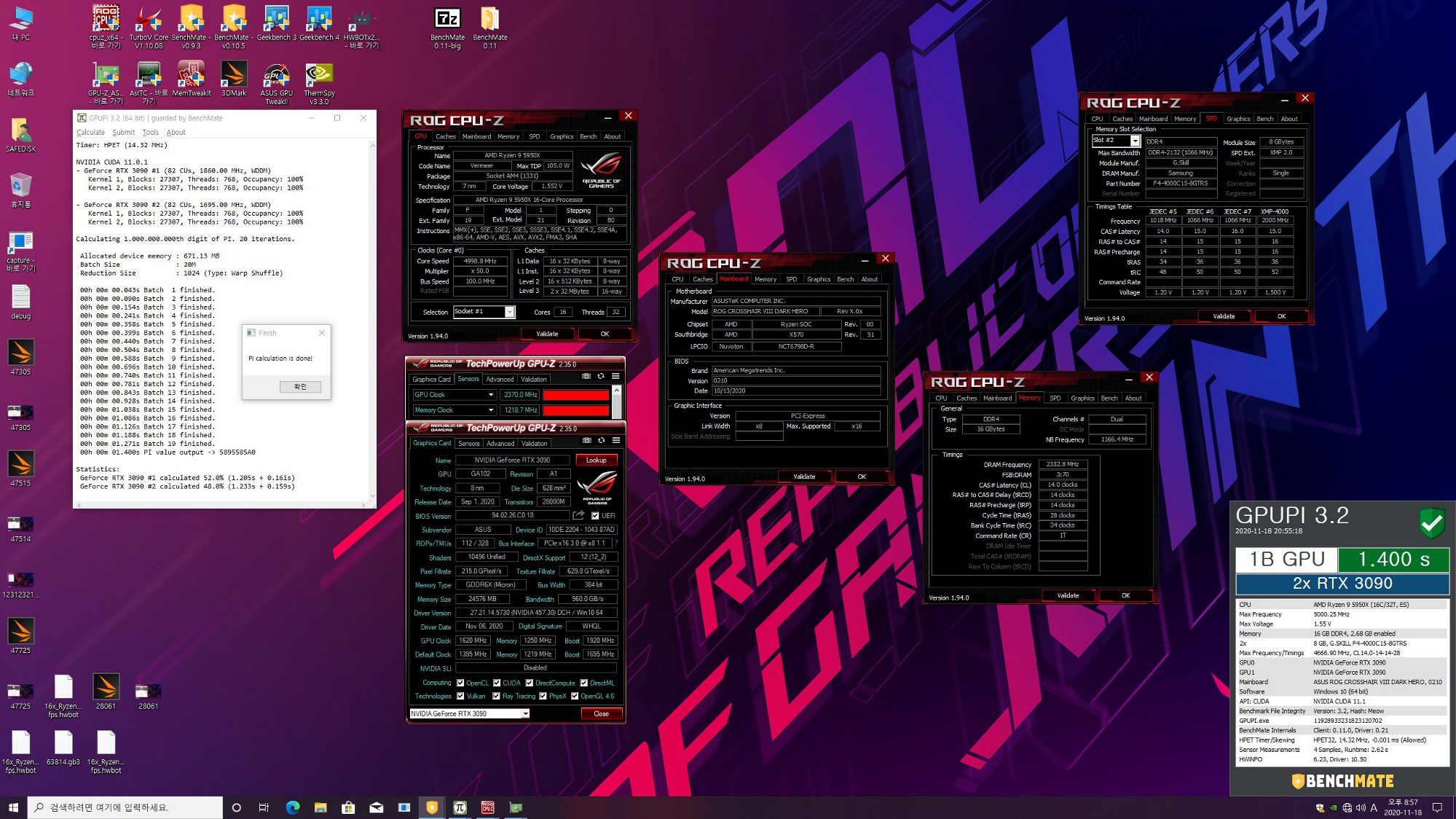Open the Memory Clock sensor dropdown
This screenshot has height=819, width=1456.
[454, 410]
